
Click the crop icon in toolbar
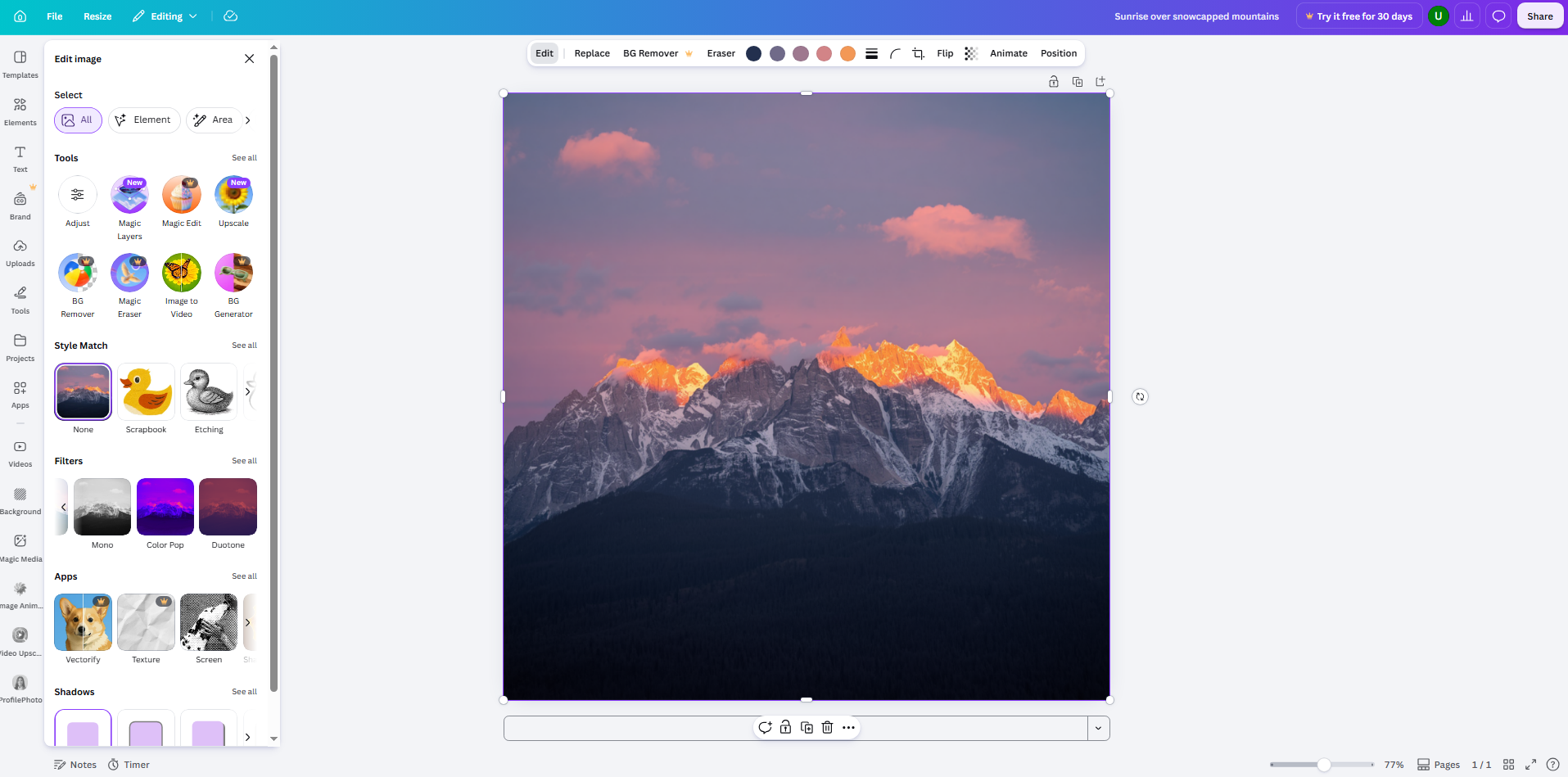pos(919,53)
